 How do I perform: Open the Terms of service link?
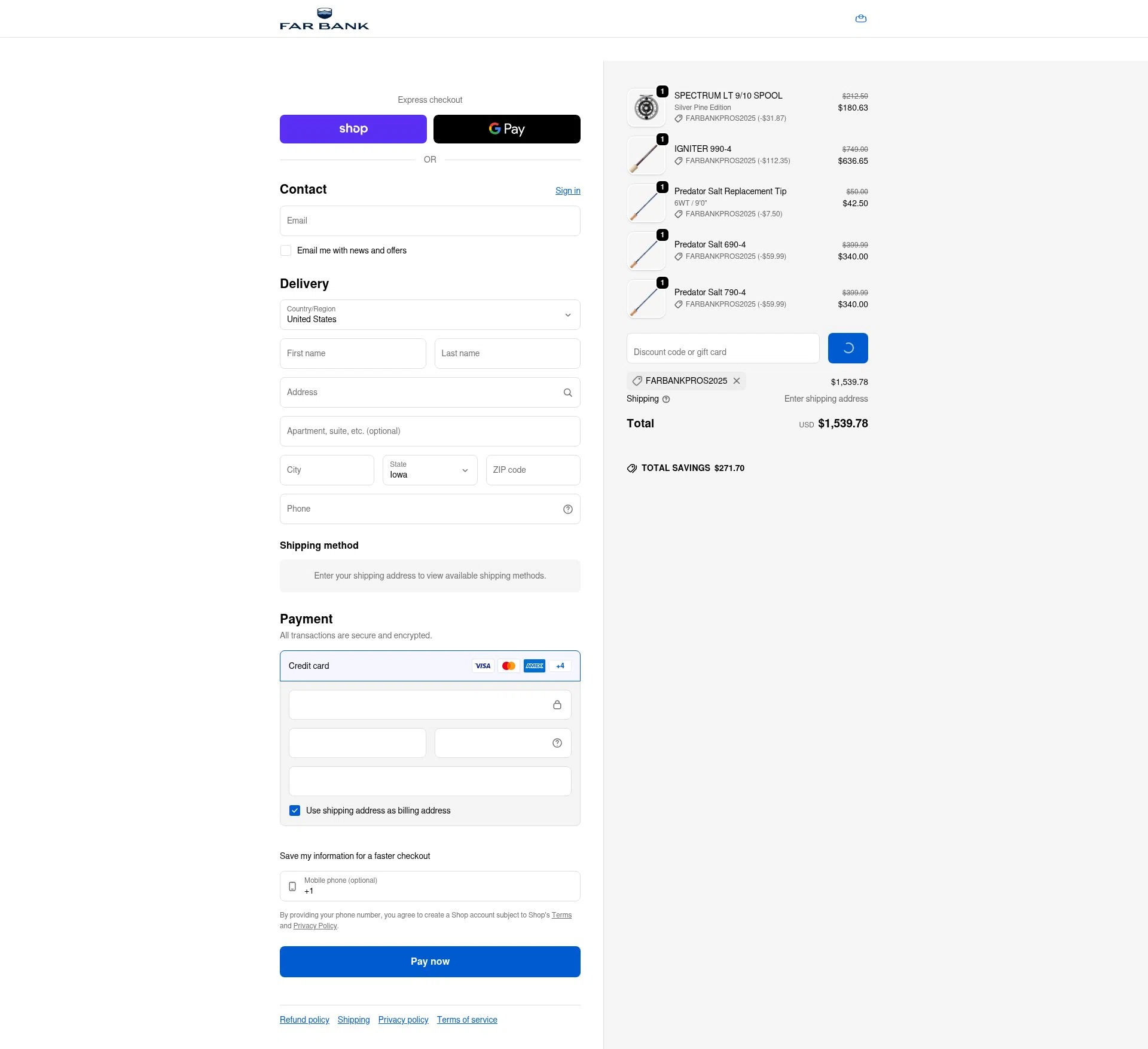point(467,1020)
